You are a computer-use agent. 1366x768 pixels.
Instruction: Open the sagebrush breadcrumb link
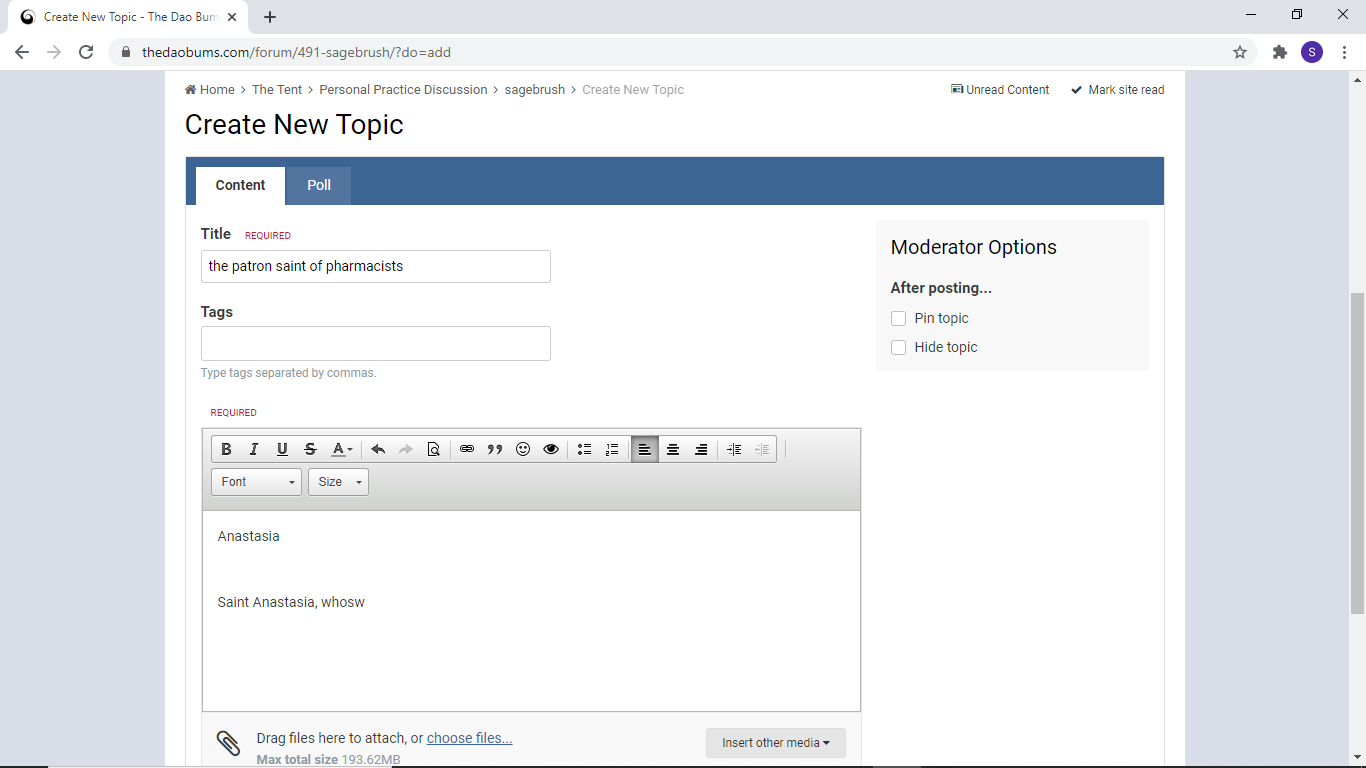click(534, 89)
